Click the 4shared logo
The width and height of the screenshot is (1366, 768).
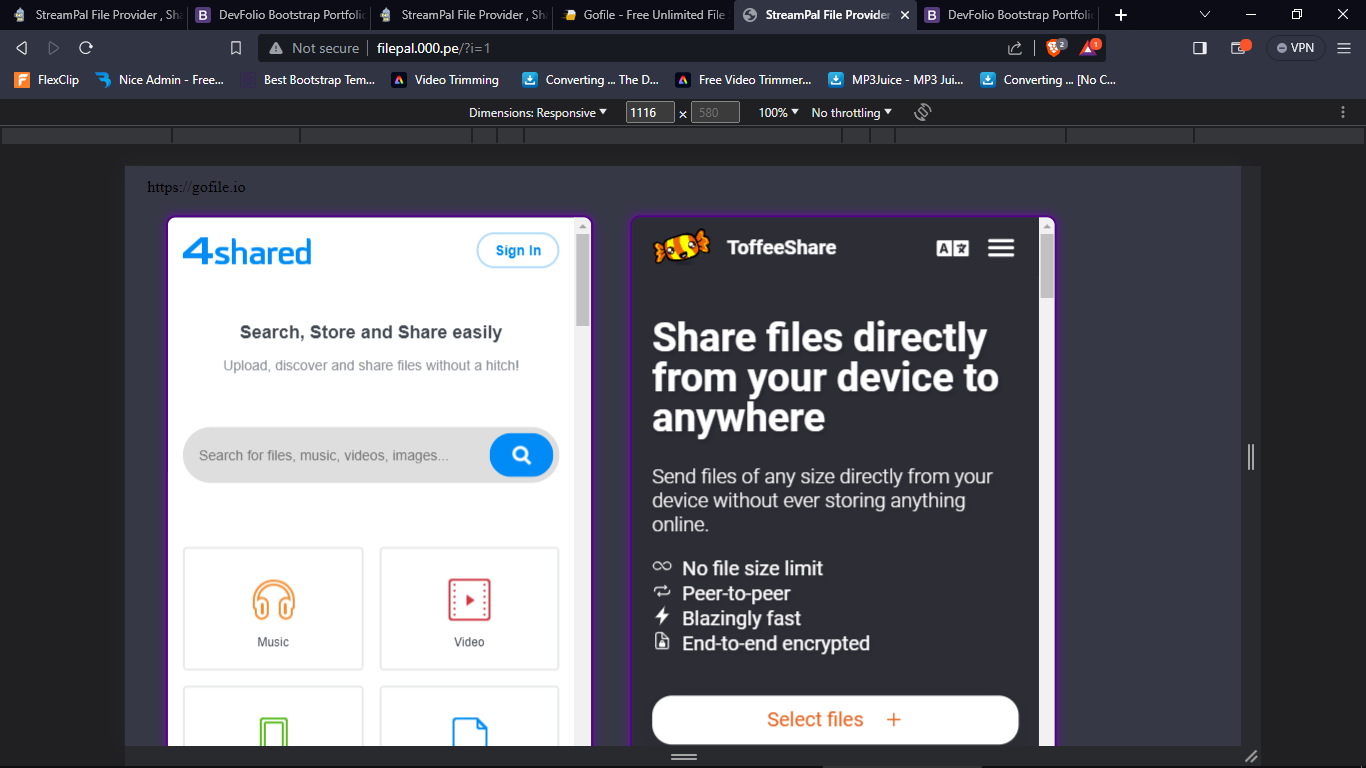(247, 251)
